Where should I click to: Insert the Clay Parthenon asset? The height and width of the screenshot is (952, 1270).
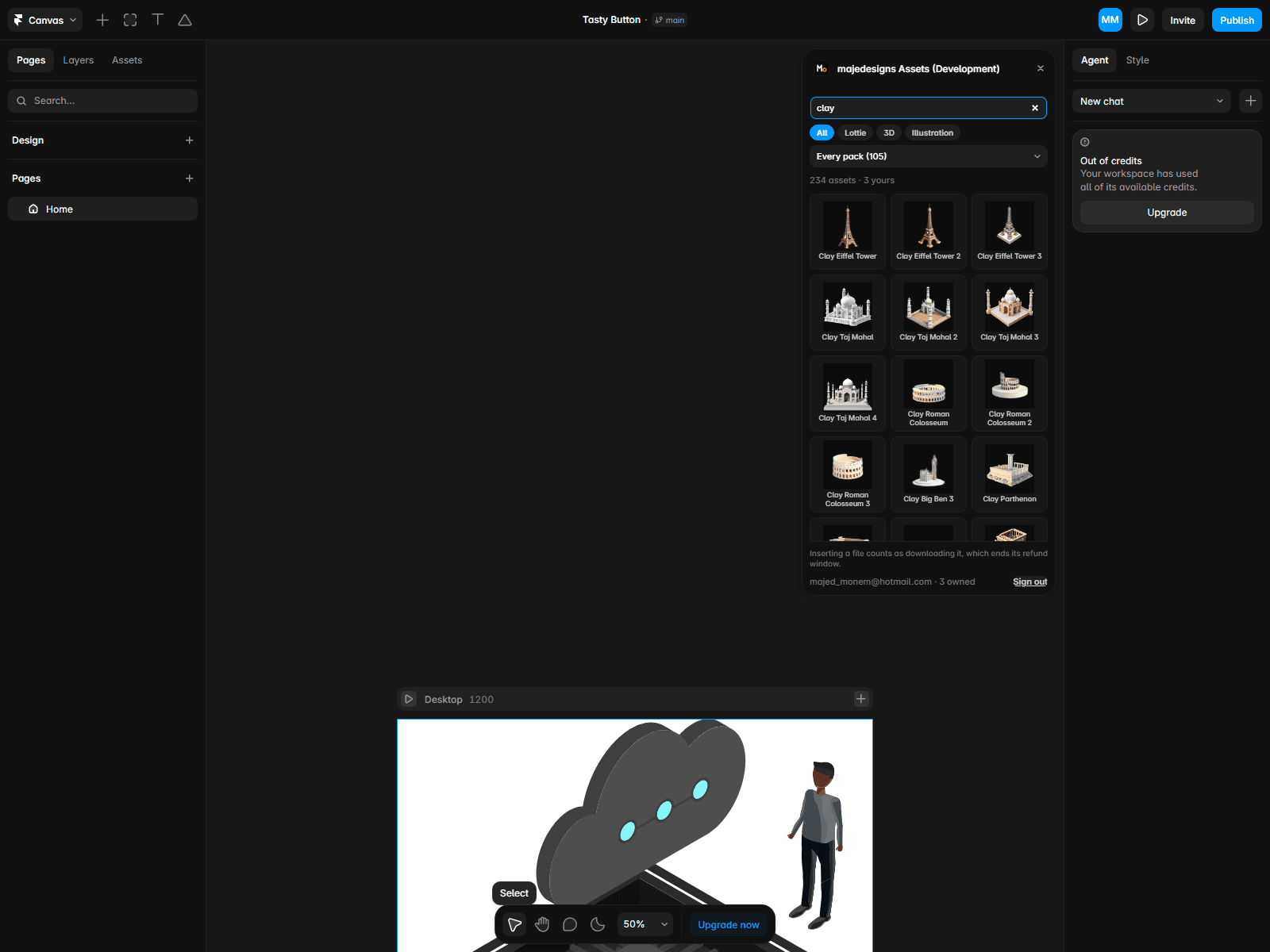tap(1010, 474)
